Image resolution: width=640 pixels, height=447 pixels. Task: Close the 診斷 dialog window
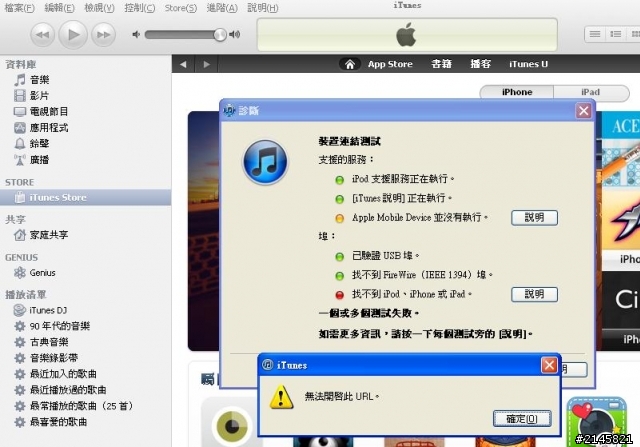click(583, 111)
